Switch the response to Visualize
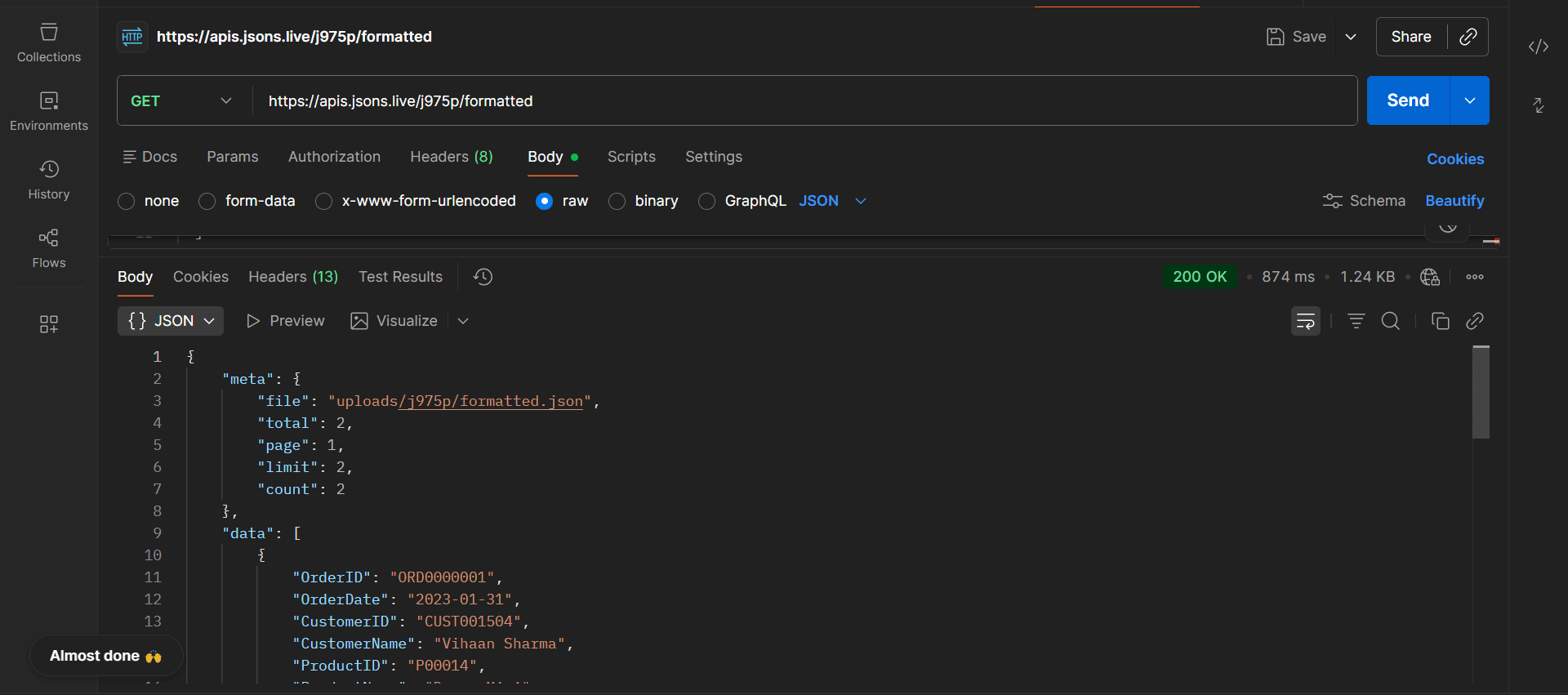Image resolution: width=1568 pixels, height=695 pixels. click(x=394, y=321)
